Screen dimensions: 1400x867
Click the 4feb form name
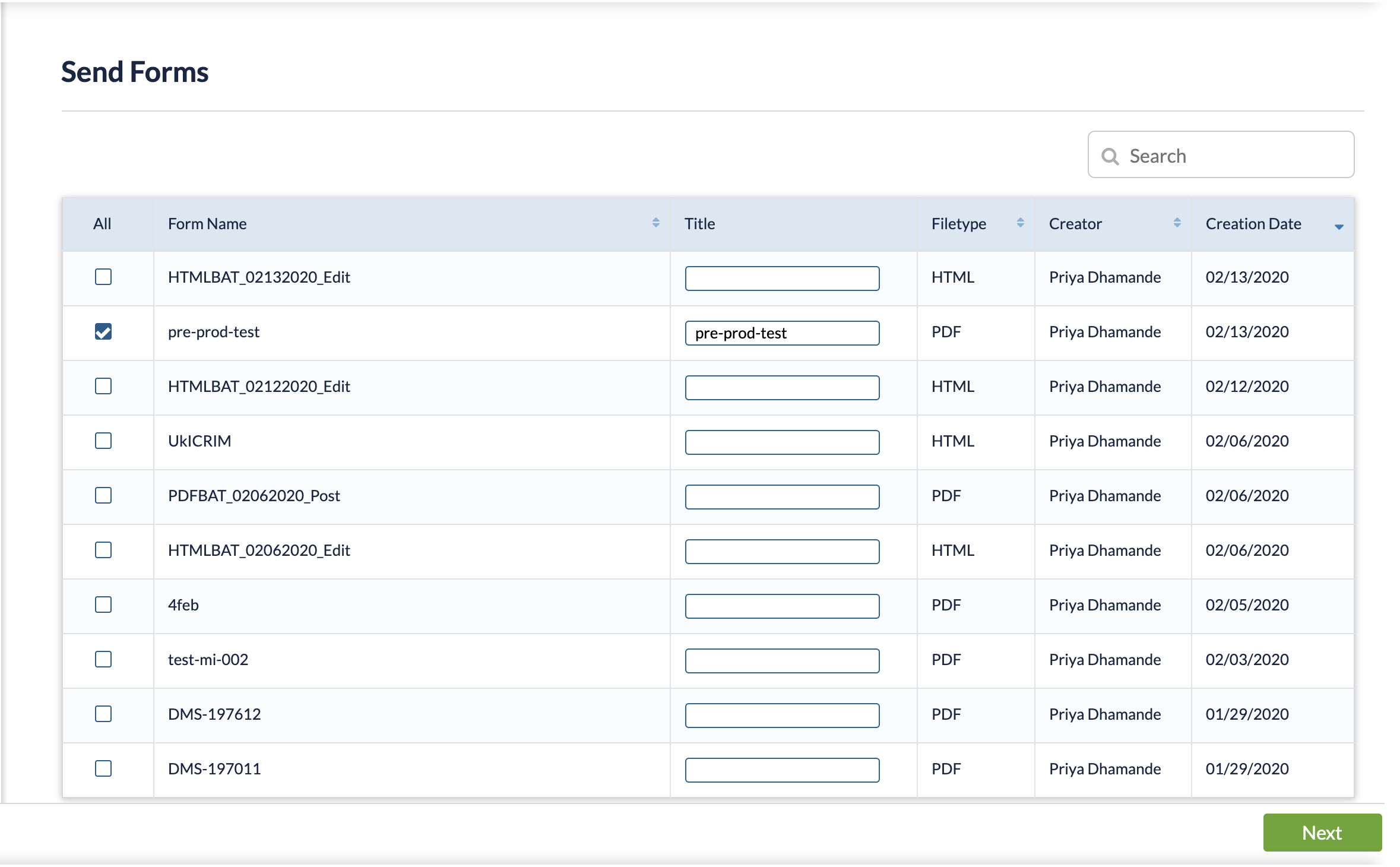(183, 605)
